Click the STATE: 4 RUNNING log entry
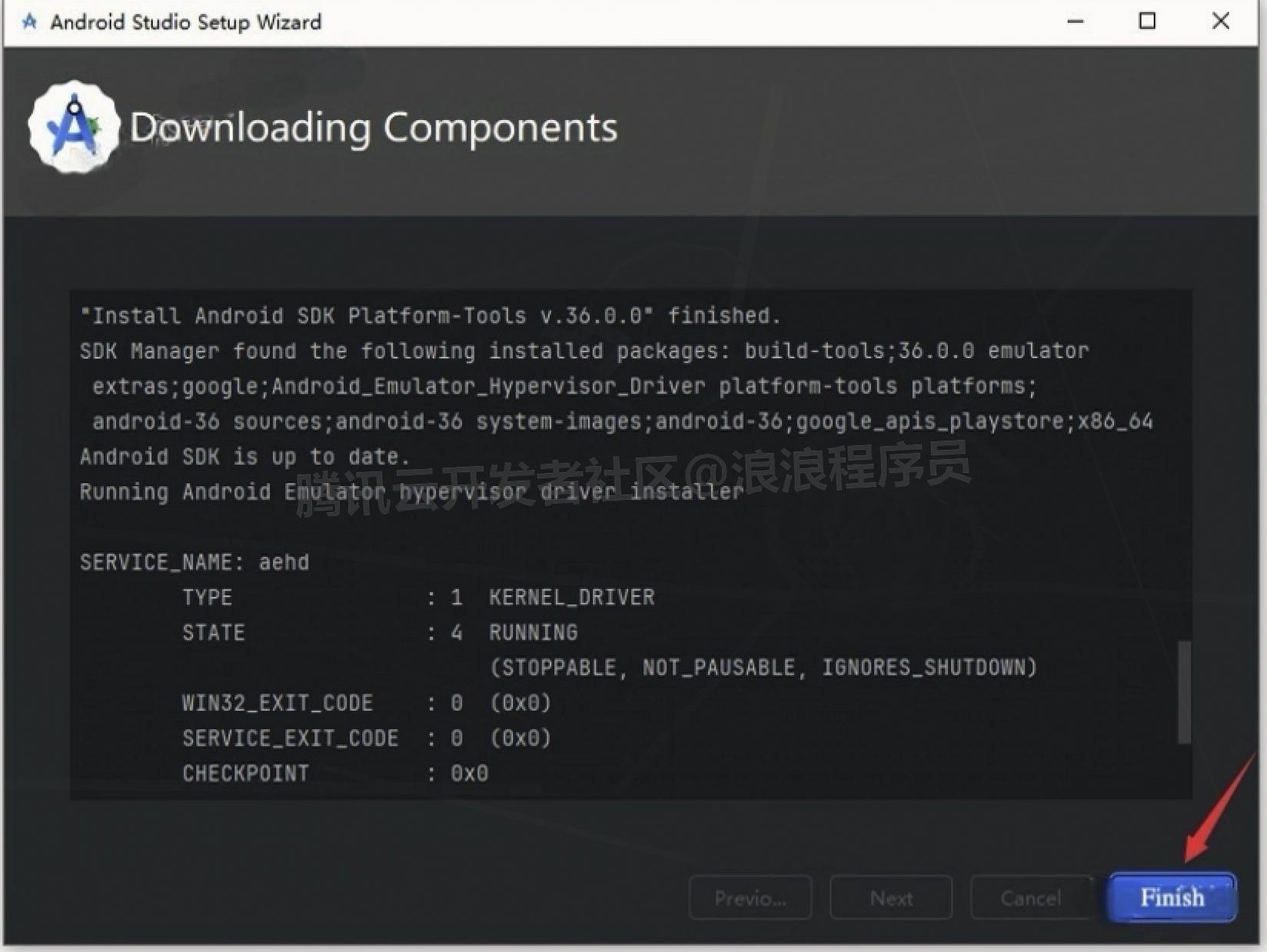The height and width of the screenshot is (952, 1267). (x=381, y=632)
